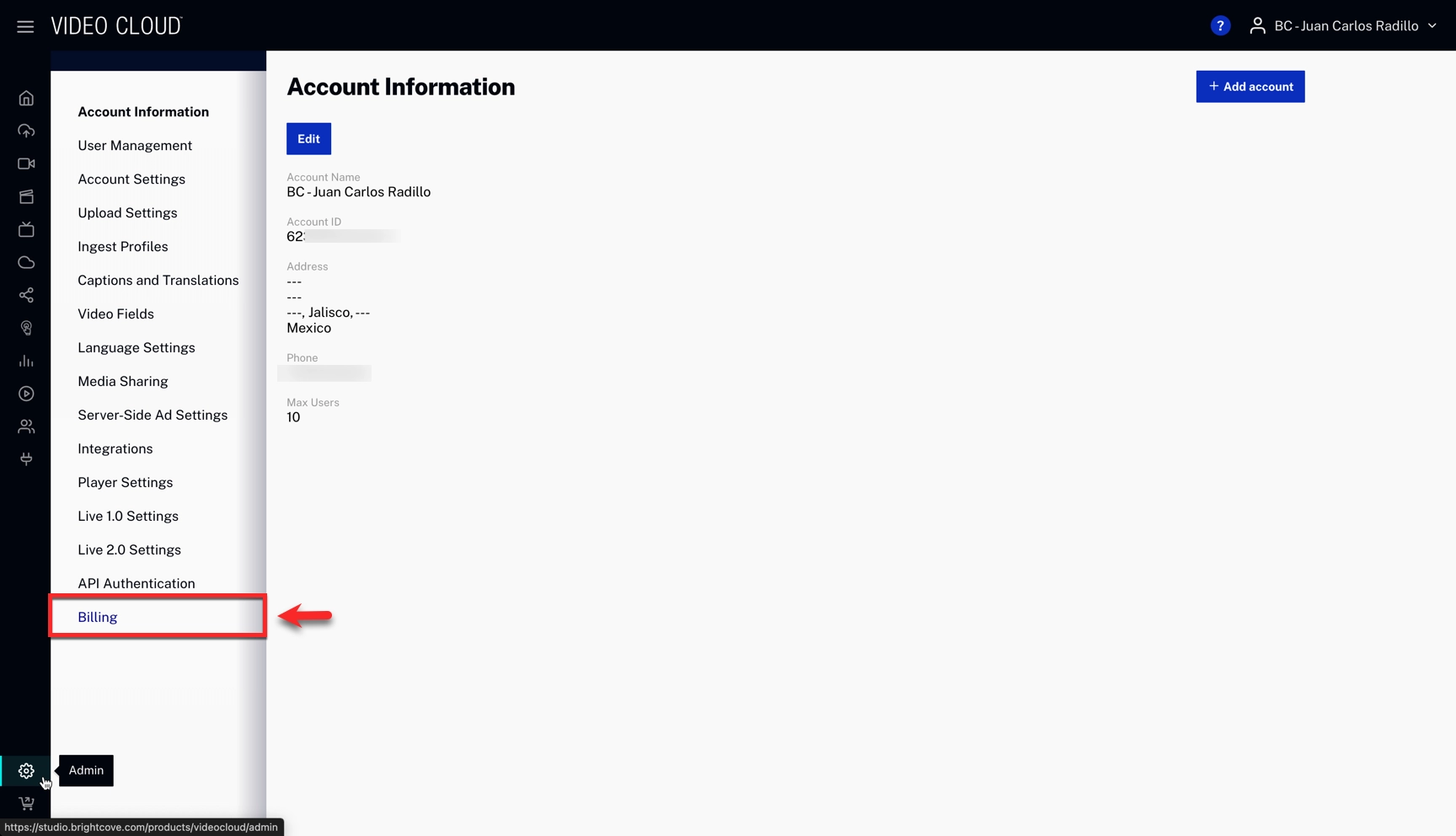Go to Home via house icon
The height and width of the screenshot is (836, 1456).
(x=26, y=99)
